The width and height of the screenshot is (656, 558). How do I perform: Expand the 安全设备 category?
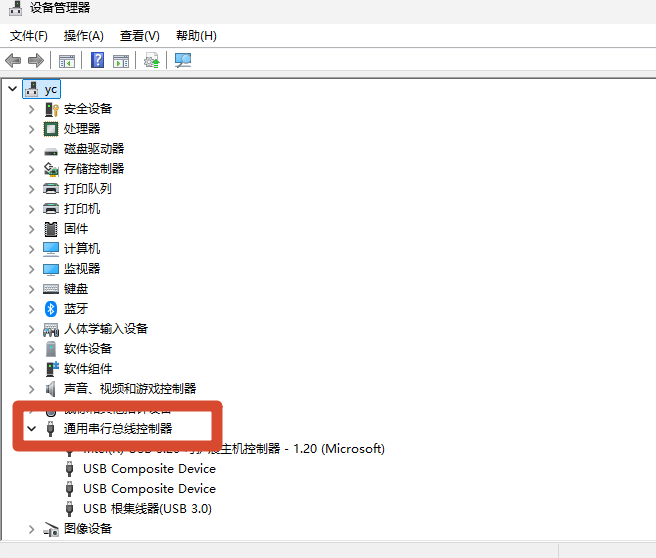(x=31, y=110)
